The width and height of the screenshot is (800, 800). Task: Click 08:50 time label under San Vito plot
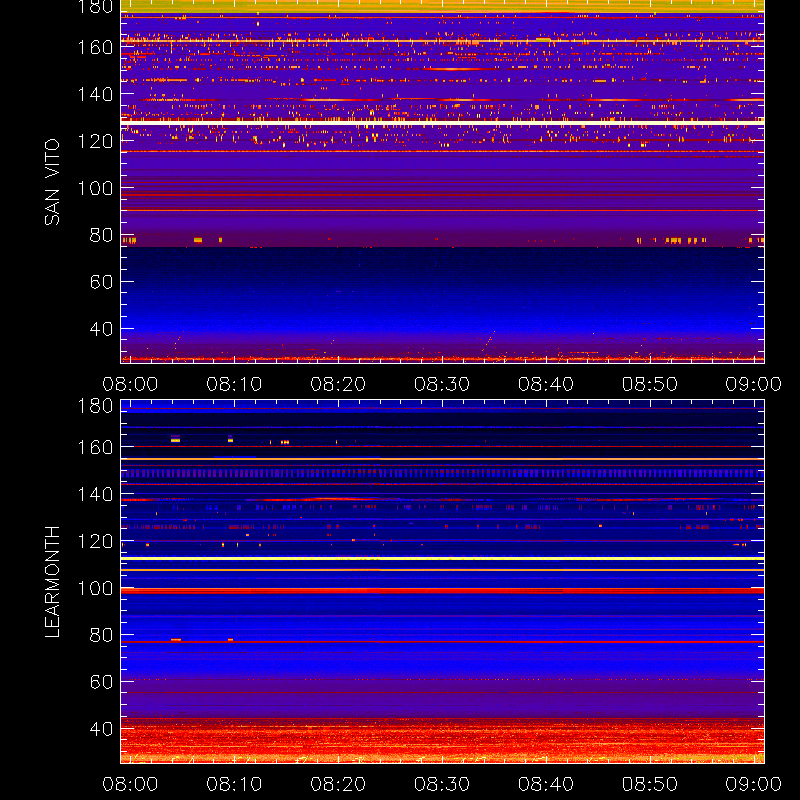click(650, 384)
